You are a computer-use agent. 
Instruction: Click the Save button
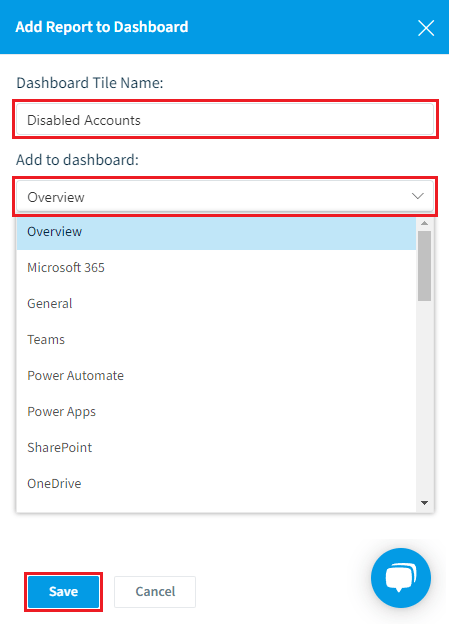point(63,592)
